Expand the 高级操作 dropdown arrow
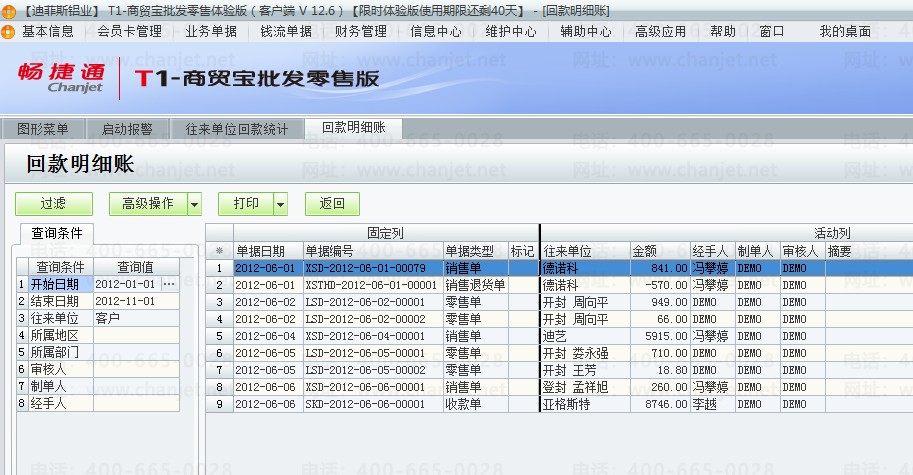 [x=194, y=204]
